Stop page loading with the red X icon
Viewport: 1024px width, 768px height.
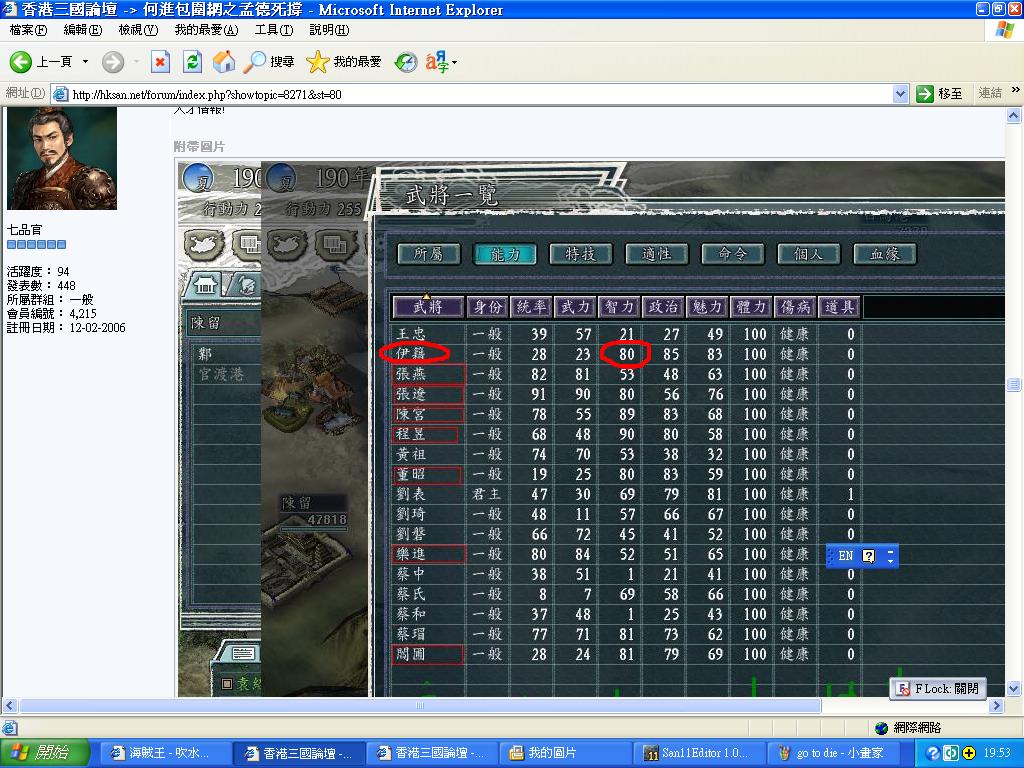click(160, 62)
